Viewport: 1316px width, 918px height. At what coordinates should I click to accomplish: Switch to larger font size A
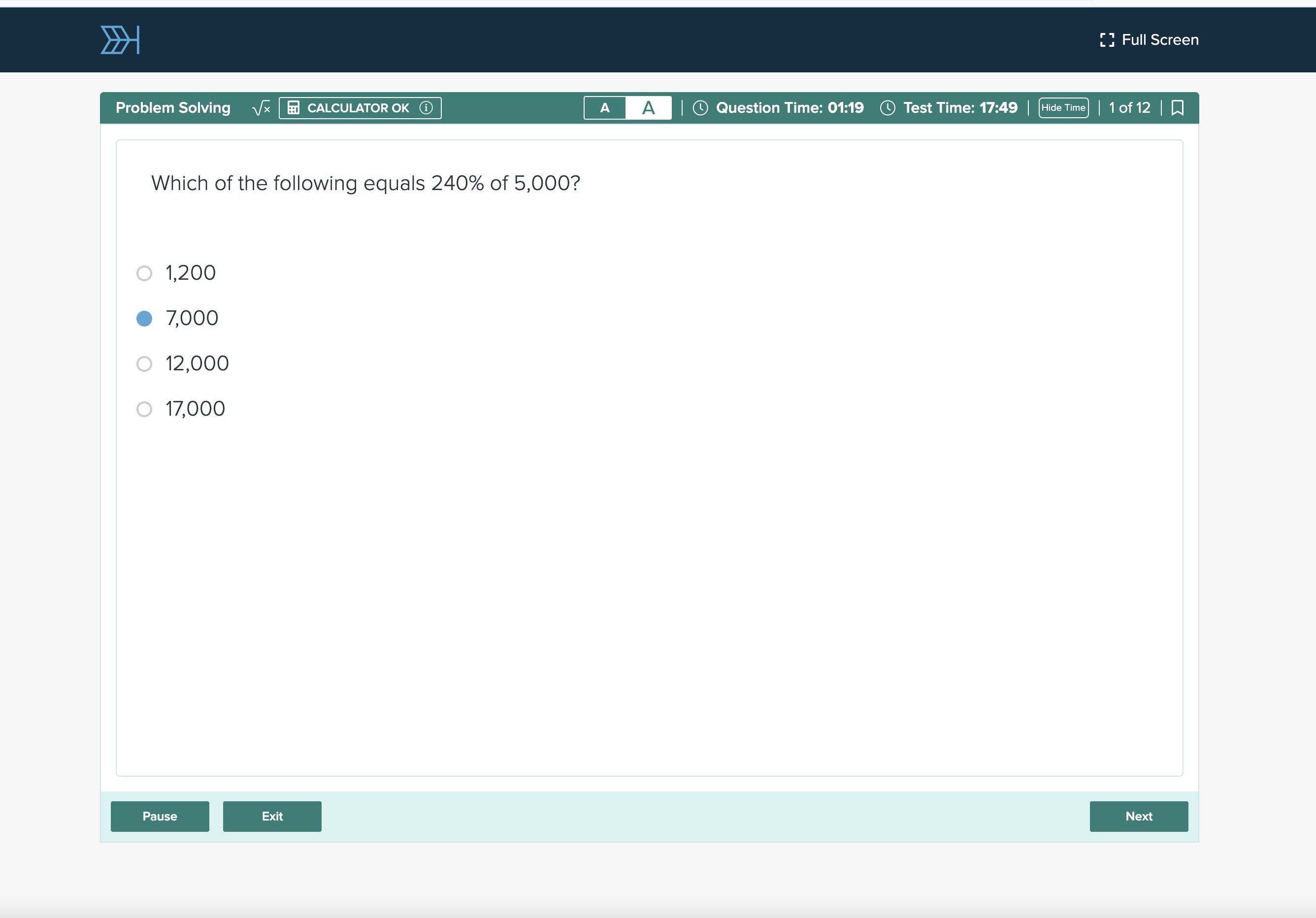pyautogui.click(x=648, y=108)
